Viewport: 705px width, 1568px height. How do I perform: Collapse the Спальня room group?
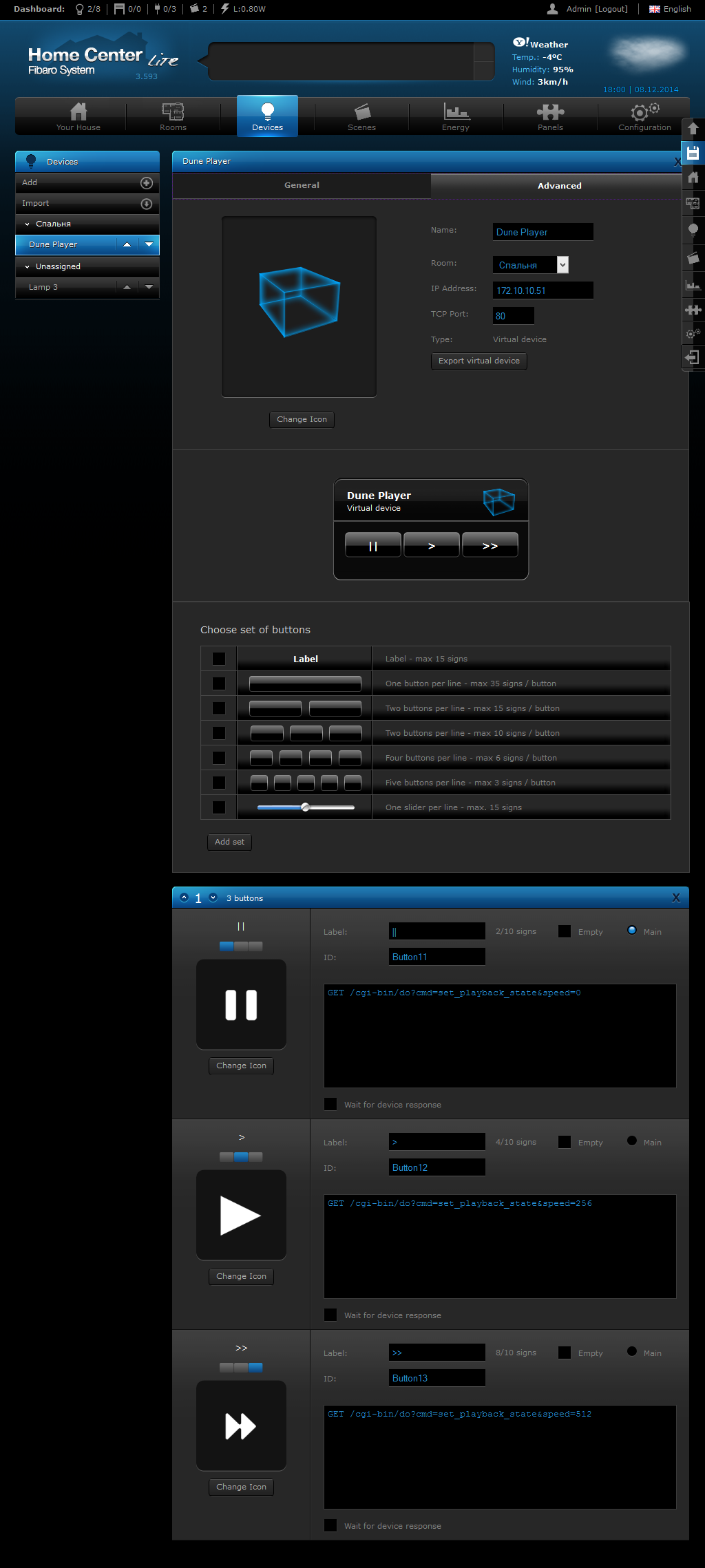[x=28, y=224]
